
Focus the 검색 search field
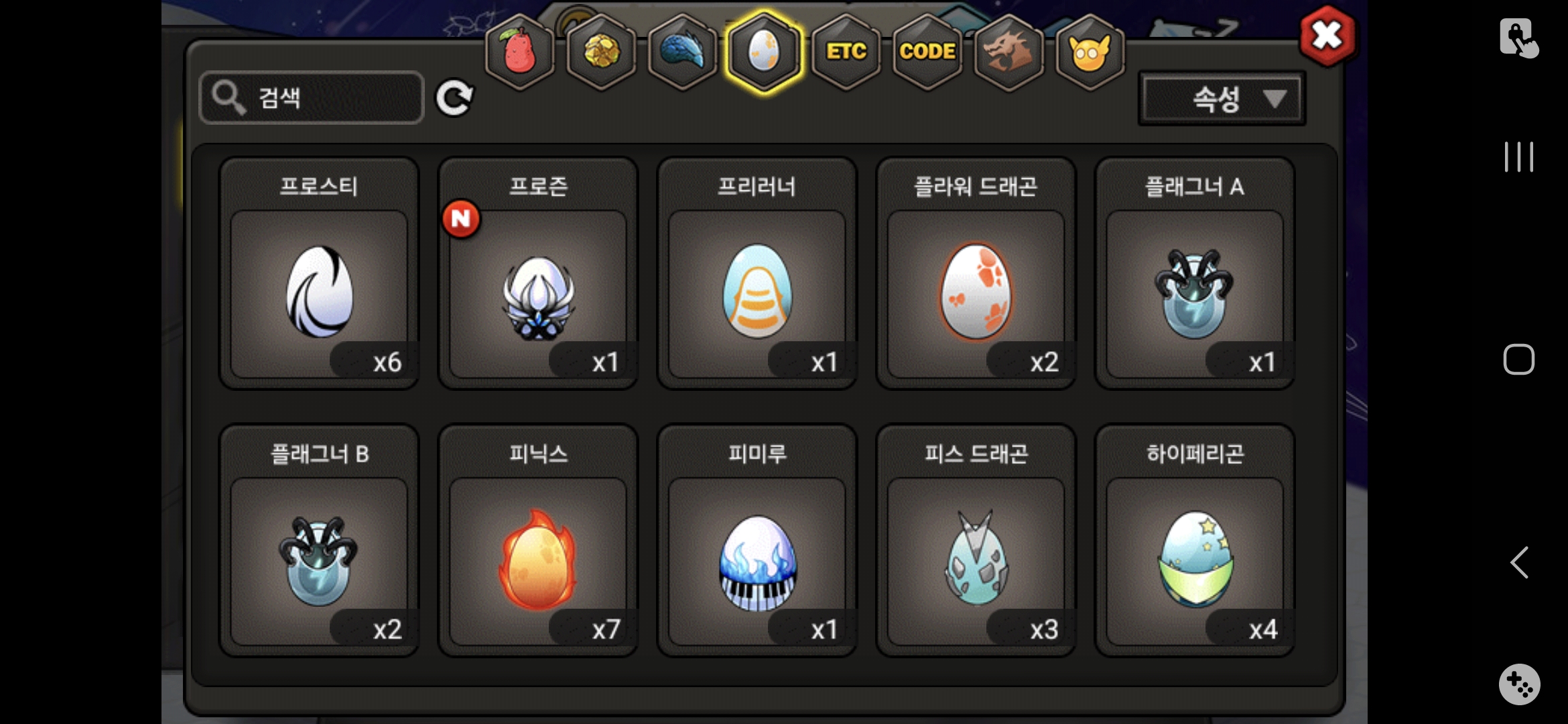click(x=312, y=98)
